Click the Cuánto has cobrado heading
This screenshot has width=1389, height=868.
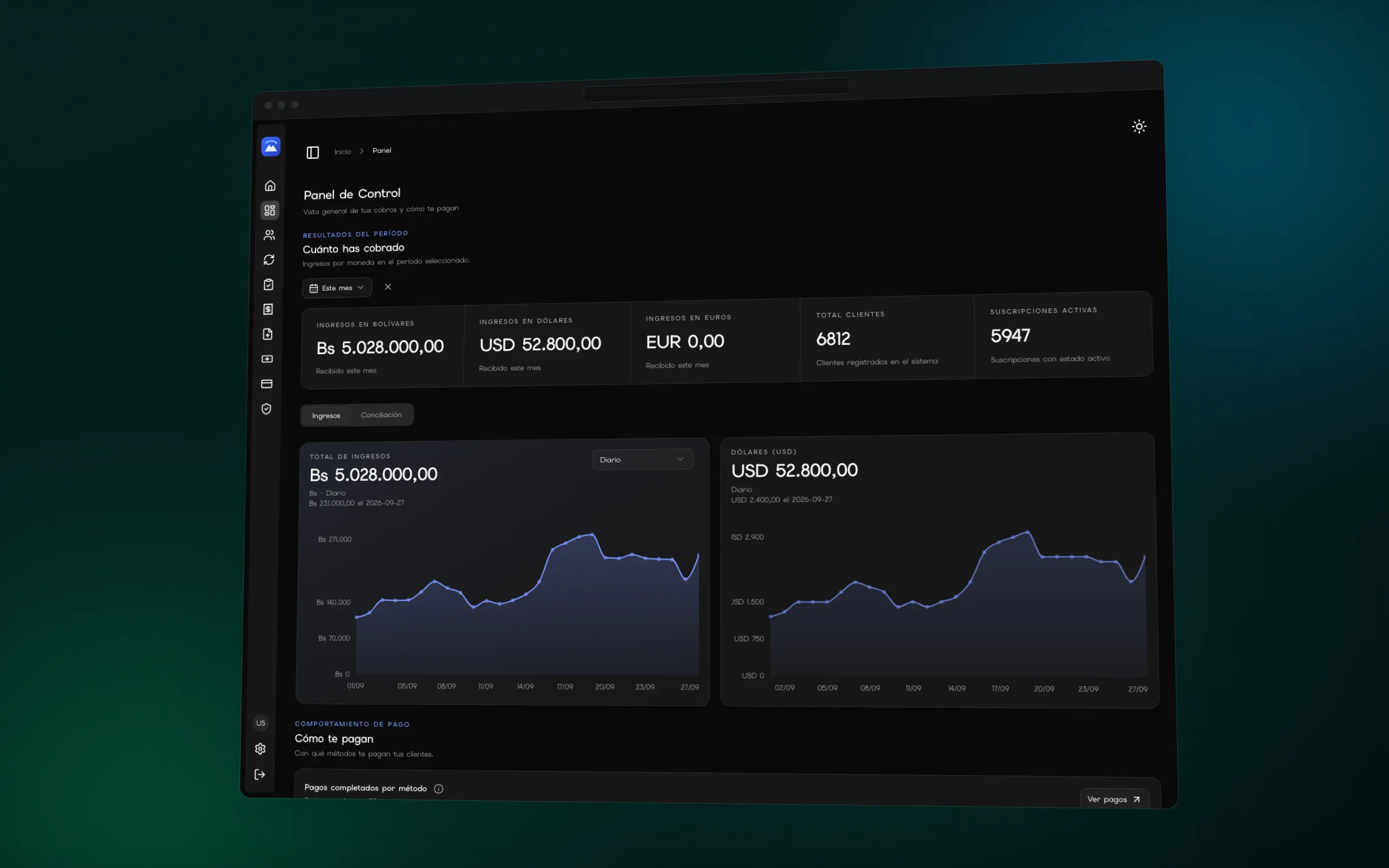click(x=353, y=248)
